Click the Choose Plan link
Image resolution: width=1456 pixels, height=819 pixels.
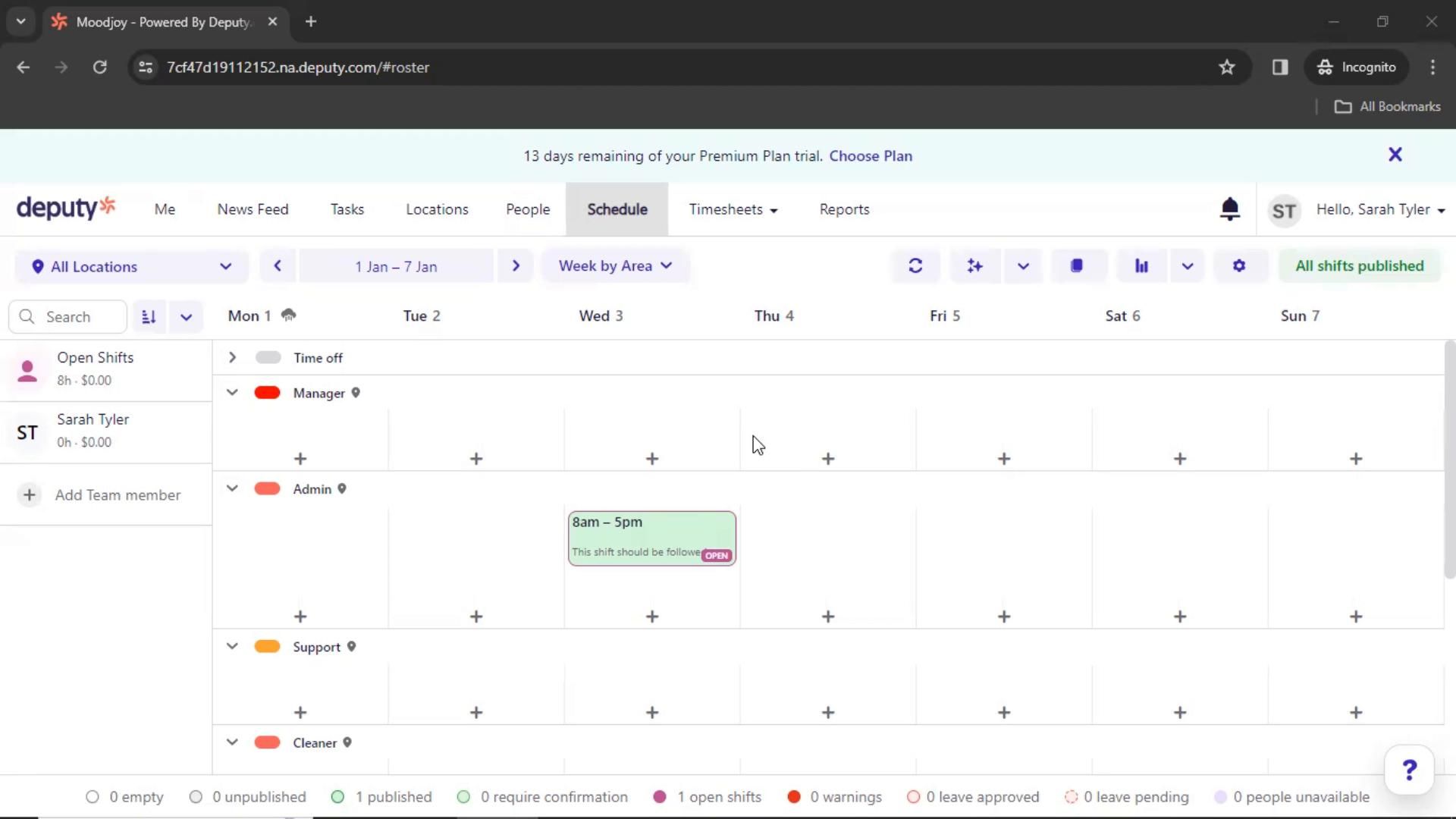click(x=871, y=156)
